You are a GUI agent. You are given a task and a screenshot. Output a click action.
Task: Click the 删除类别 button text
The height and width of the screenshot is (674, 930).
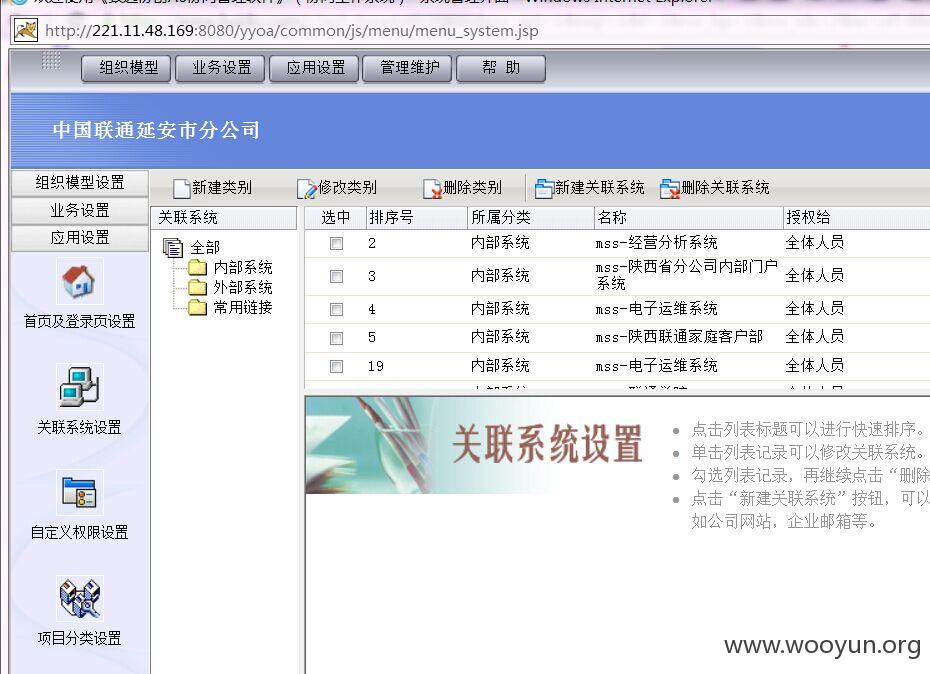pyautogui.click(x=473, y=188)
